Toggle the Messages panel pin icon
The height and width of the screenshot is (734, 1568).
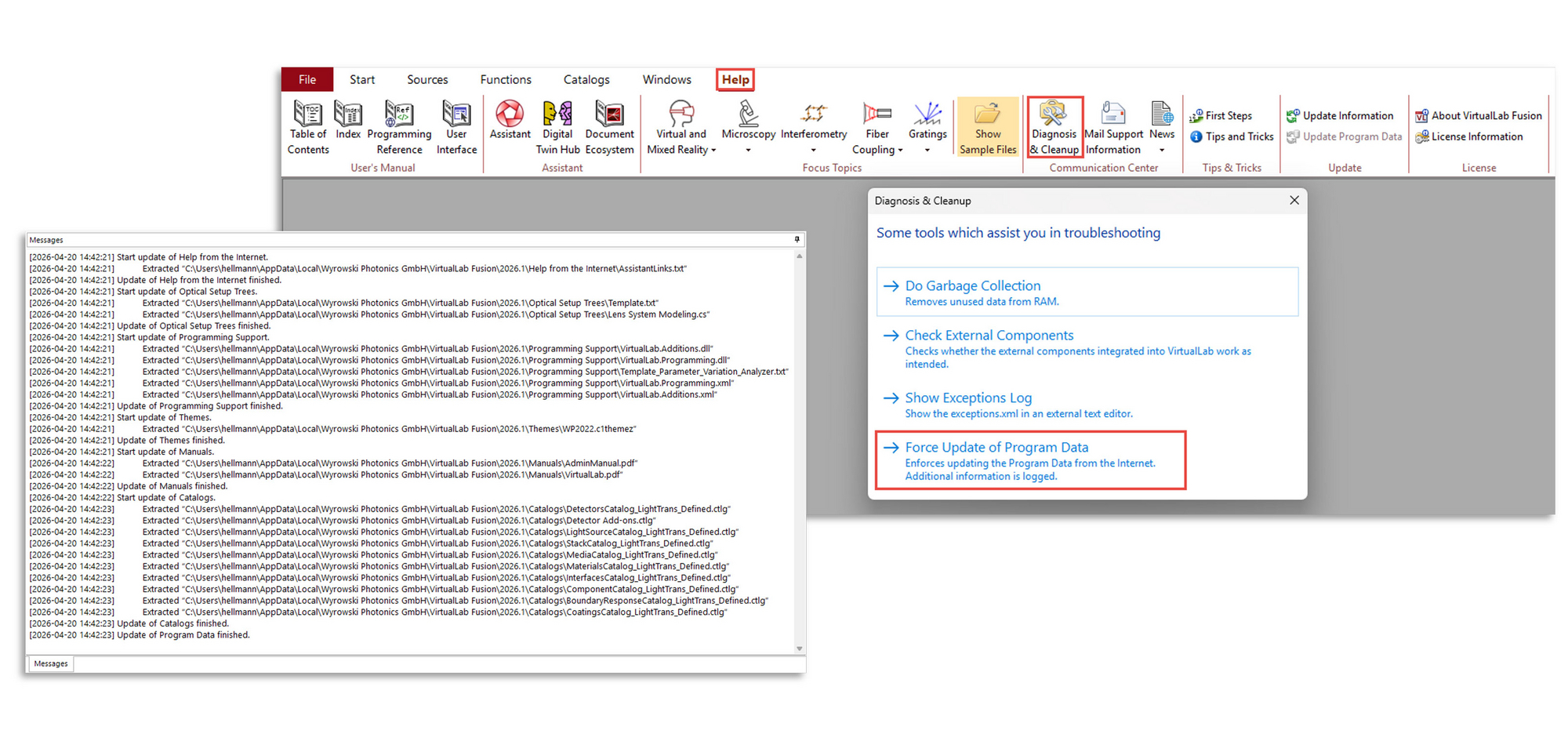tap(797, 239)
